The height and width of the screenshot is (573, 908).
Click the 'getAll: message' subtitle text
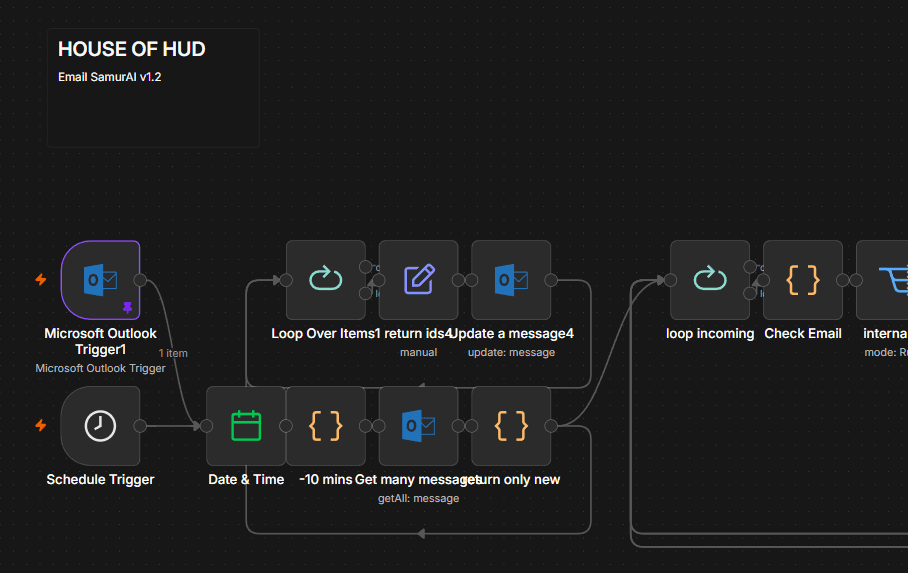418,498
